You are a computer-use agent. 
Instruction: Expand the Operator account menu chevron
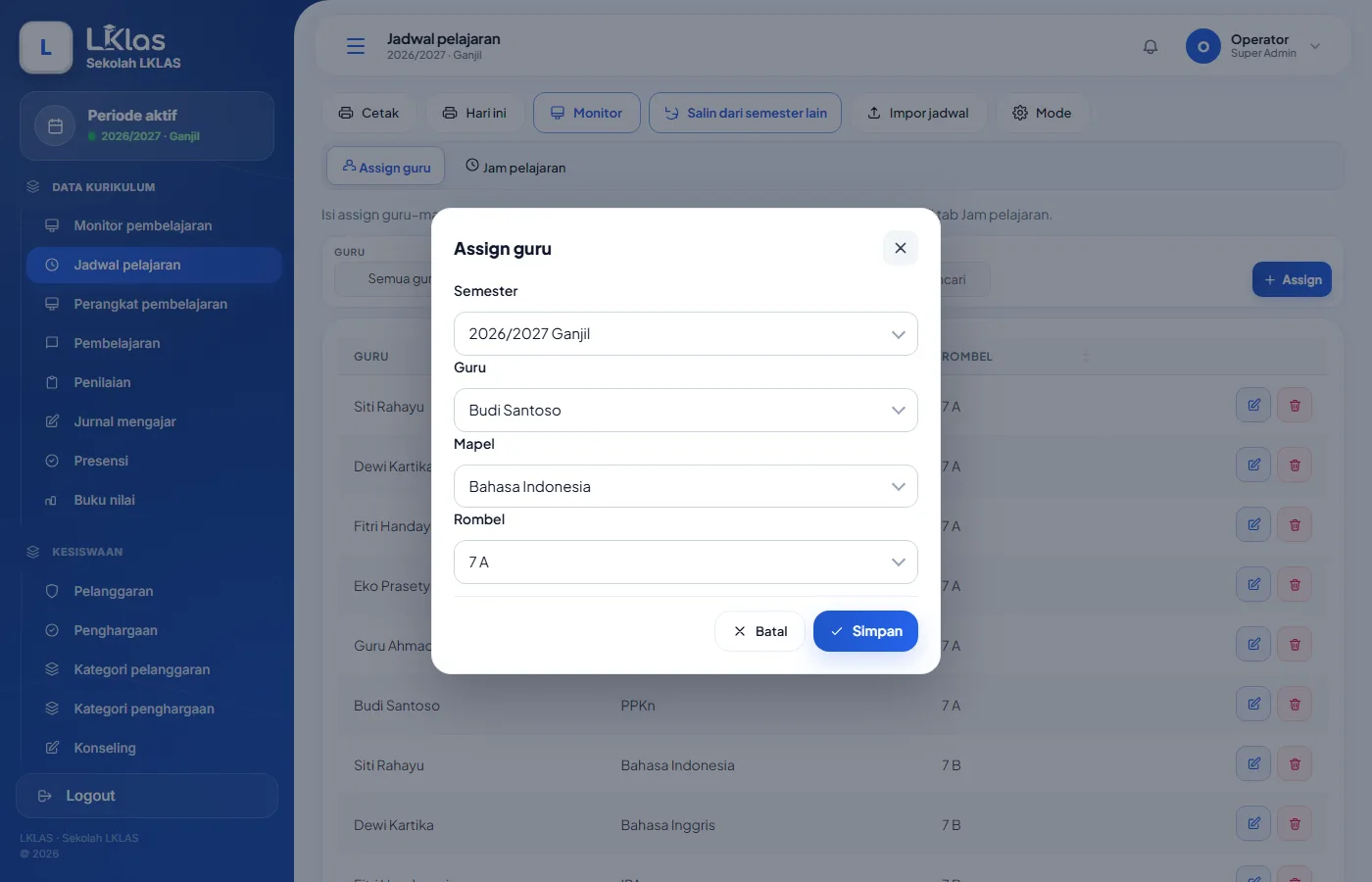1315,46
